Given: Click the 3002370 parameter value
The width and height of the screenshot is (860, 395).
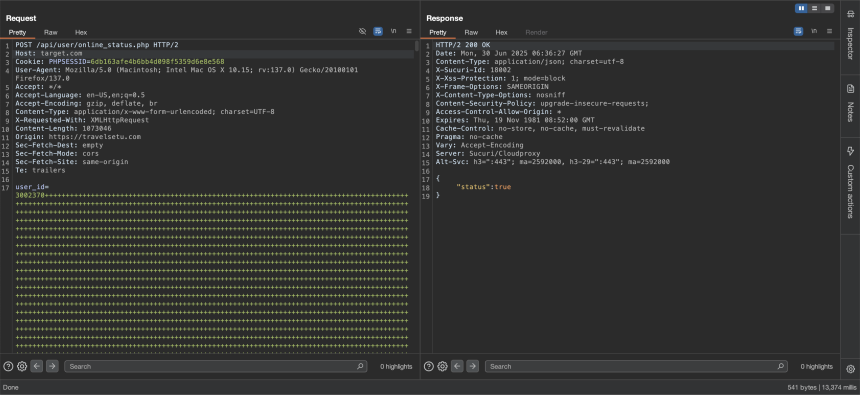Looking at the screenshot, I should (30, 195).
